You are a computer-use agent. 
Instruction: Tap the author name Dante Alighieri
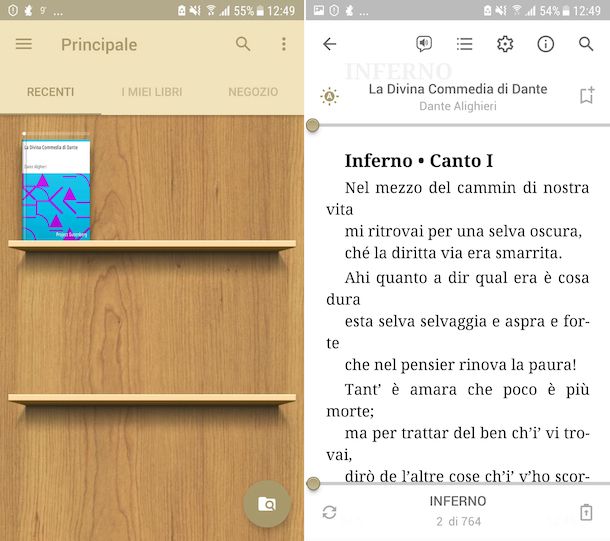pyautogui.click(x=458, y=106)
